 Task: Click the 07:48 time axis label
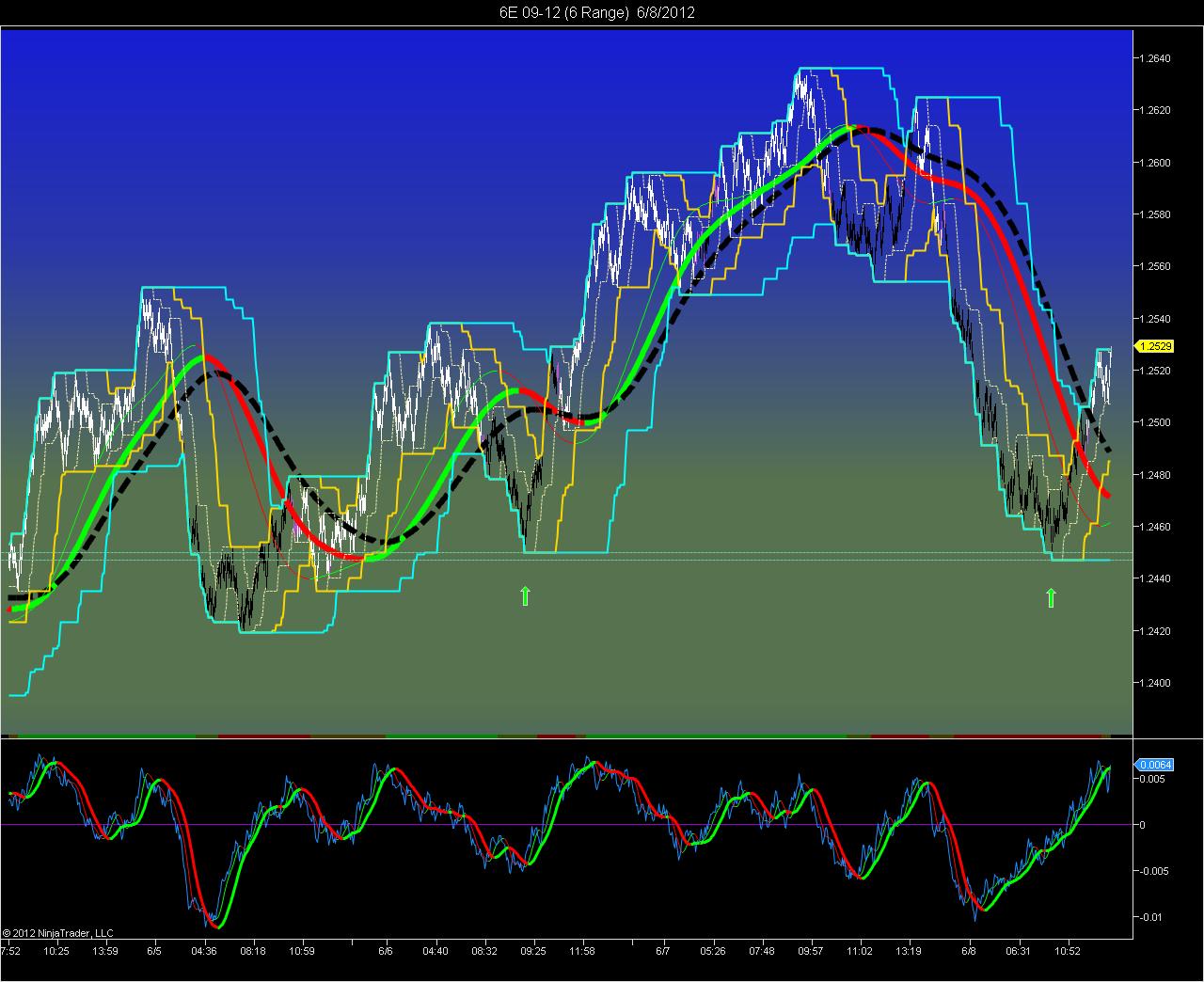click(x=762, y=951)
